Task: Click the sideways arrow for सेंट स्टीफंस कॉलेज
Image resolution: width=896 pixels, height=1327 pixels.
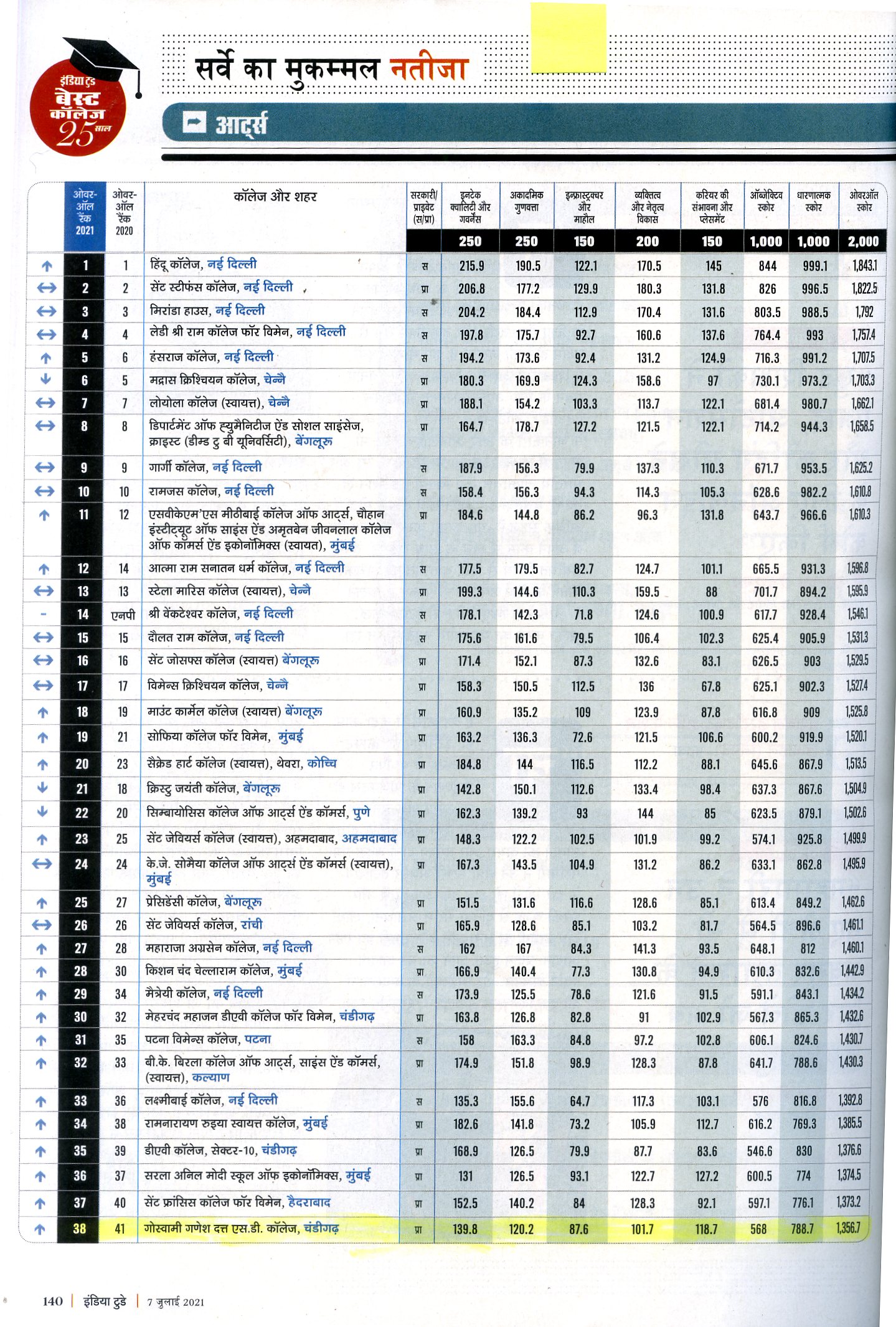Action: pyautogui.click(x=46, y=288)
